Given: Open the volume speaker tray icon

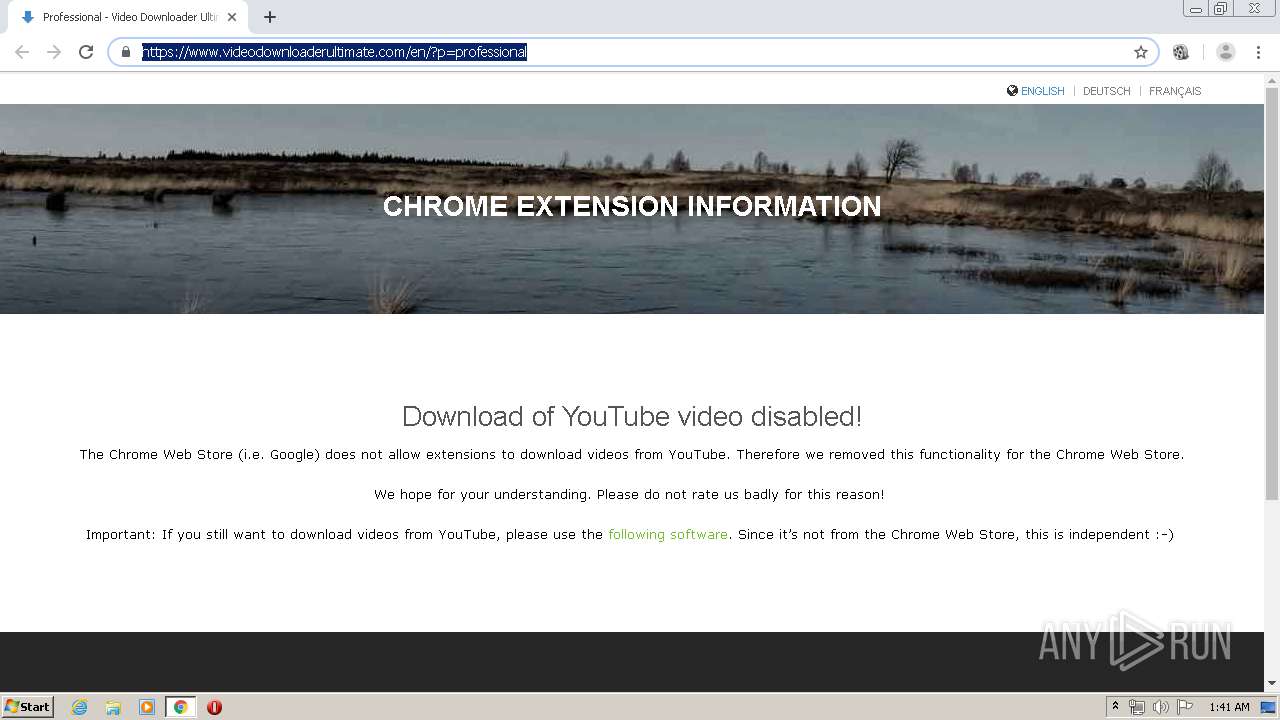Looking at the screenshot, I should coord(1161,707).
